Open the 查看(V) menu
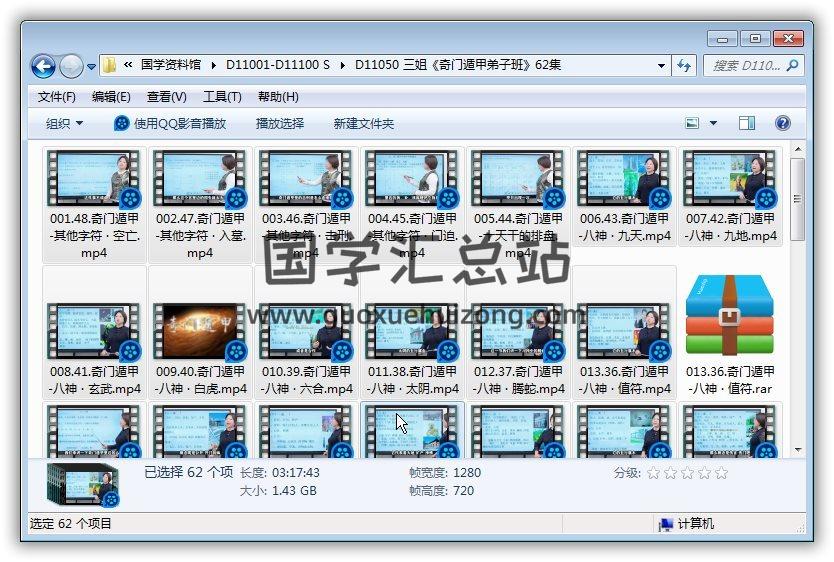The image size is (834, 562). point(166,97)
